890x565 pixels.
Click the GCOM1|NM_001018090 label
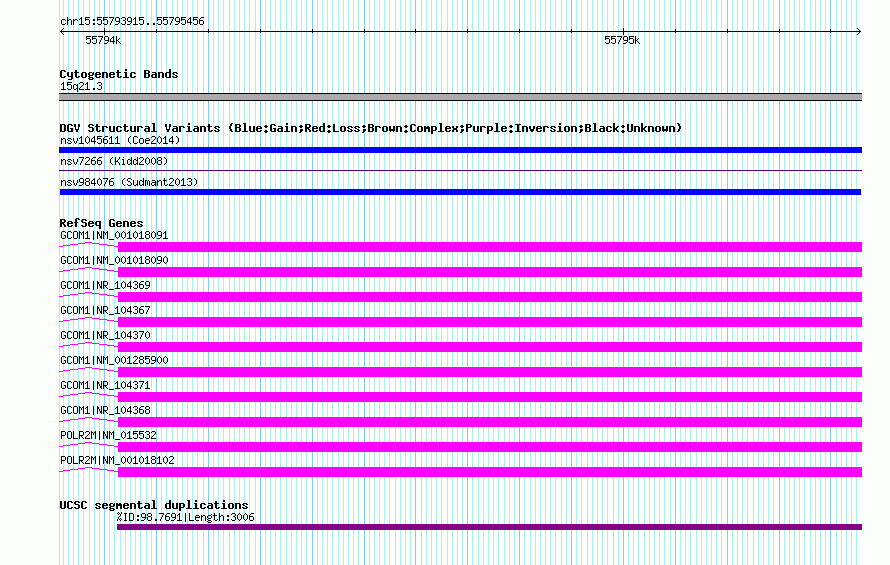tap(114, 260)
